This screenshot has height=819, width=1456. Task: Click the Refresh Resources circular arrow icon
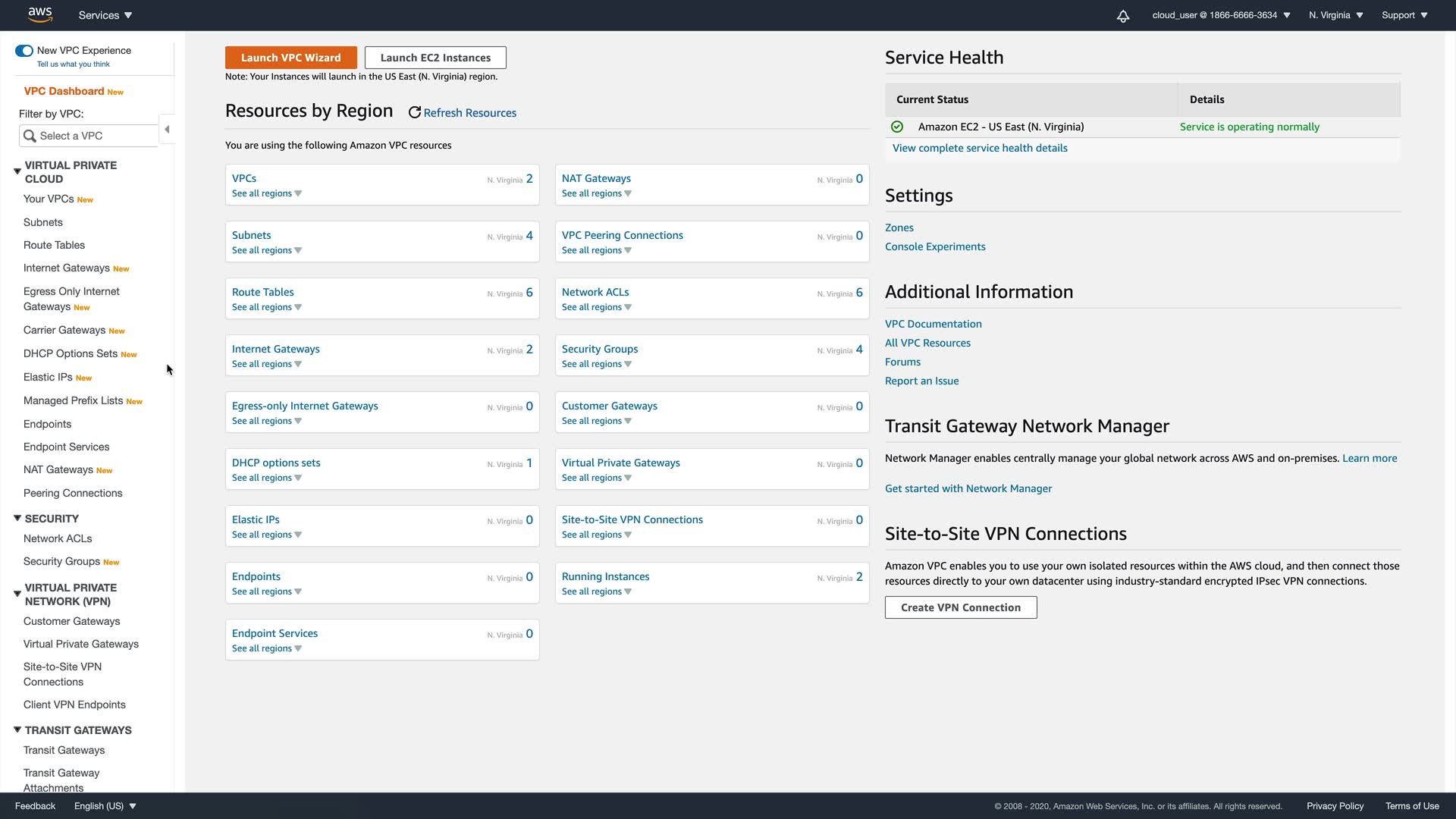coord(415,113)
